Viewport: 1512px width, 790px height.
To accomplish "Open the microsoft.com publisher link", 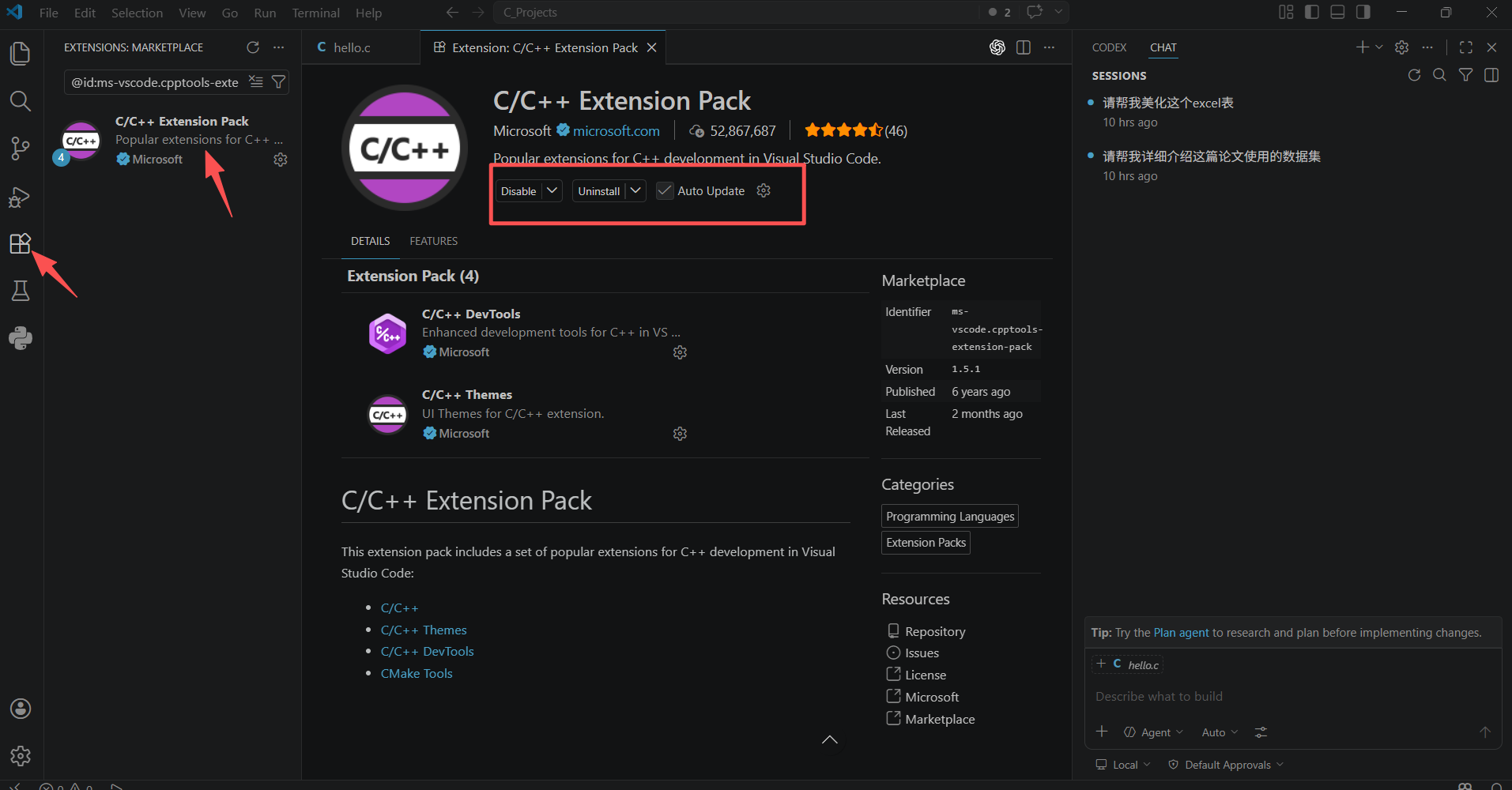I will (616, 131).
